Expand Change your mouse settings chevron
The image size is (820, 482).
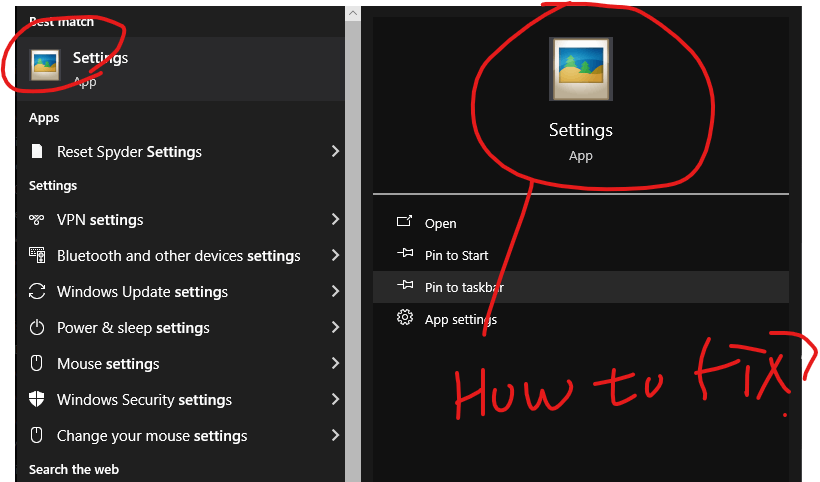point(335,435)
